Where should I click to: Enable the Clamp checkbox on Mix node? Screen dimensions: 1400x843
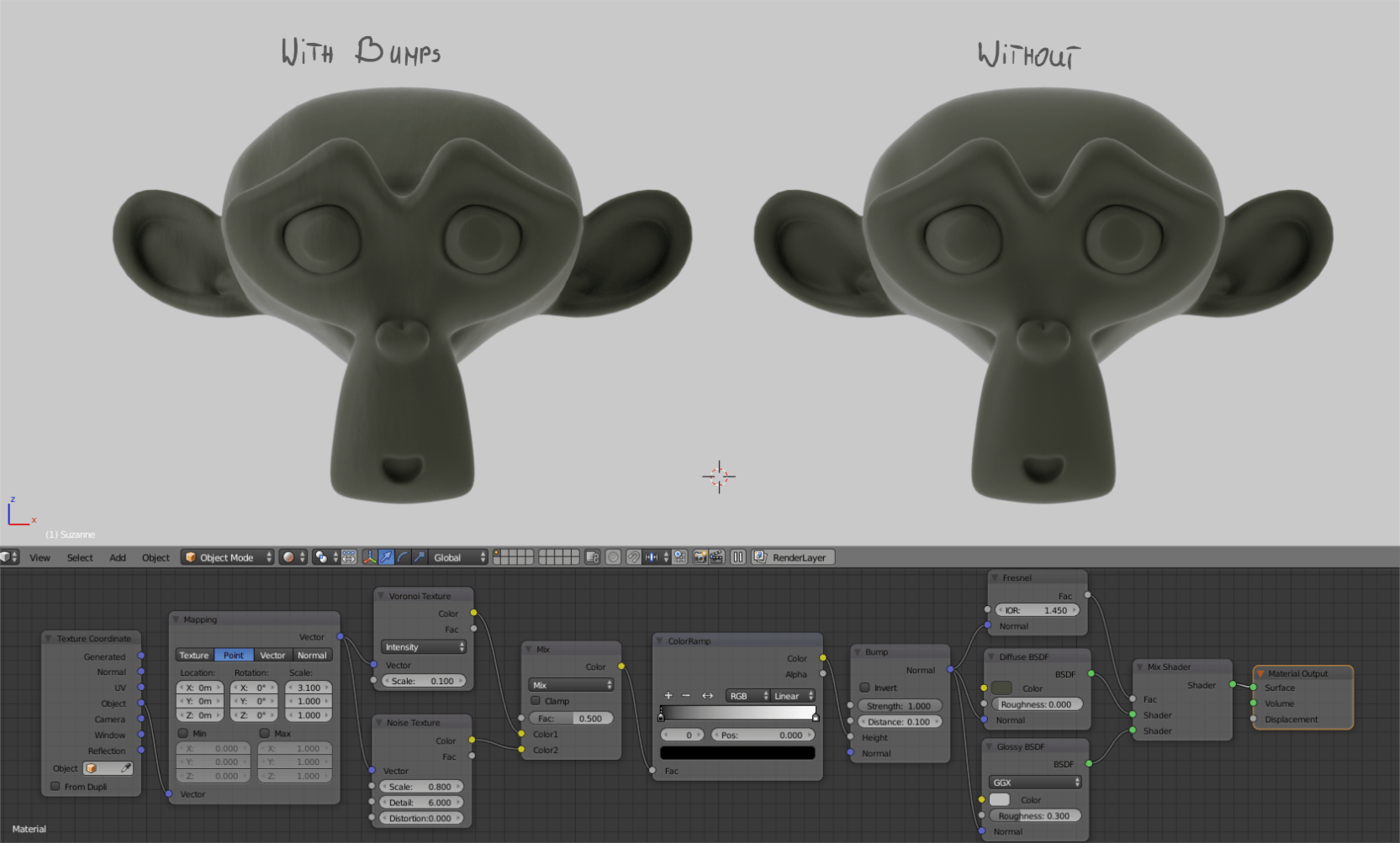click(x=536, y=701)
